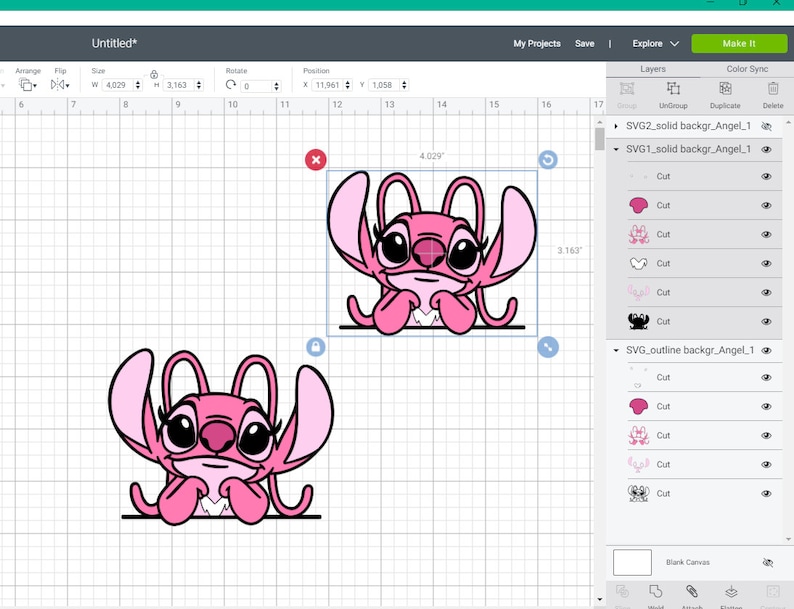
Task: Switch to the Layers tab
Action: click(653, 69)
